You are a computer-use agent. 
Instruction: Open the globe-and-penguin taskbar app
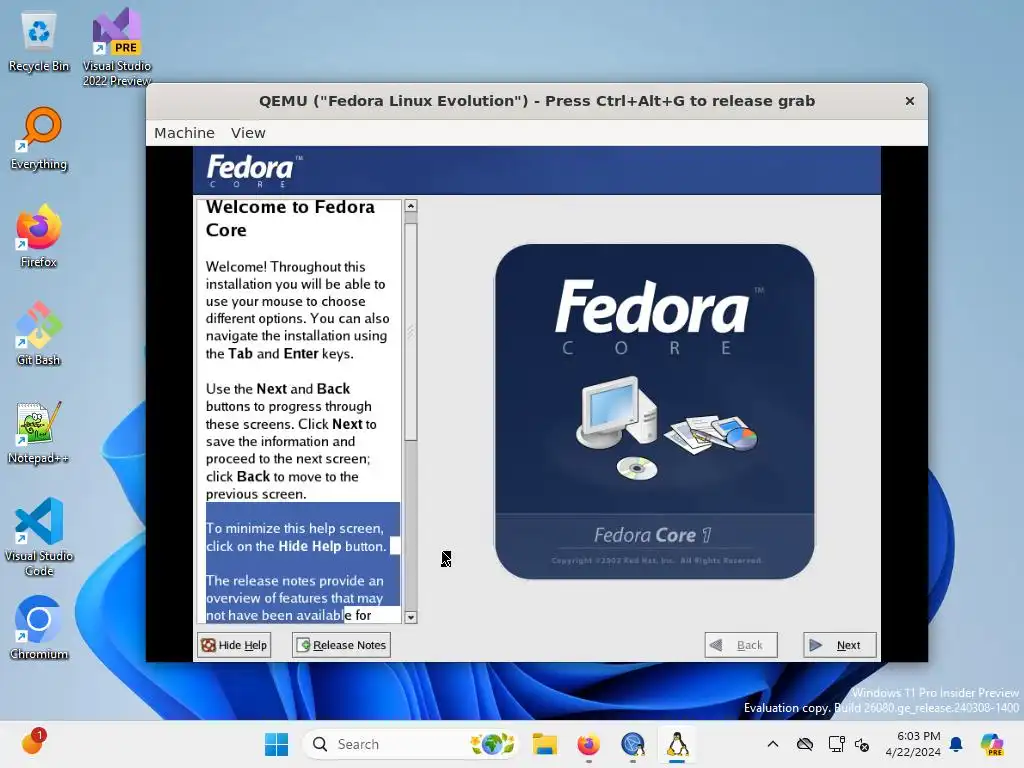coord(633,744)
